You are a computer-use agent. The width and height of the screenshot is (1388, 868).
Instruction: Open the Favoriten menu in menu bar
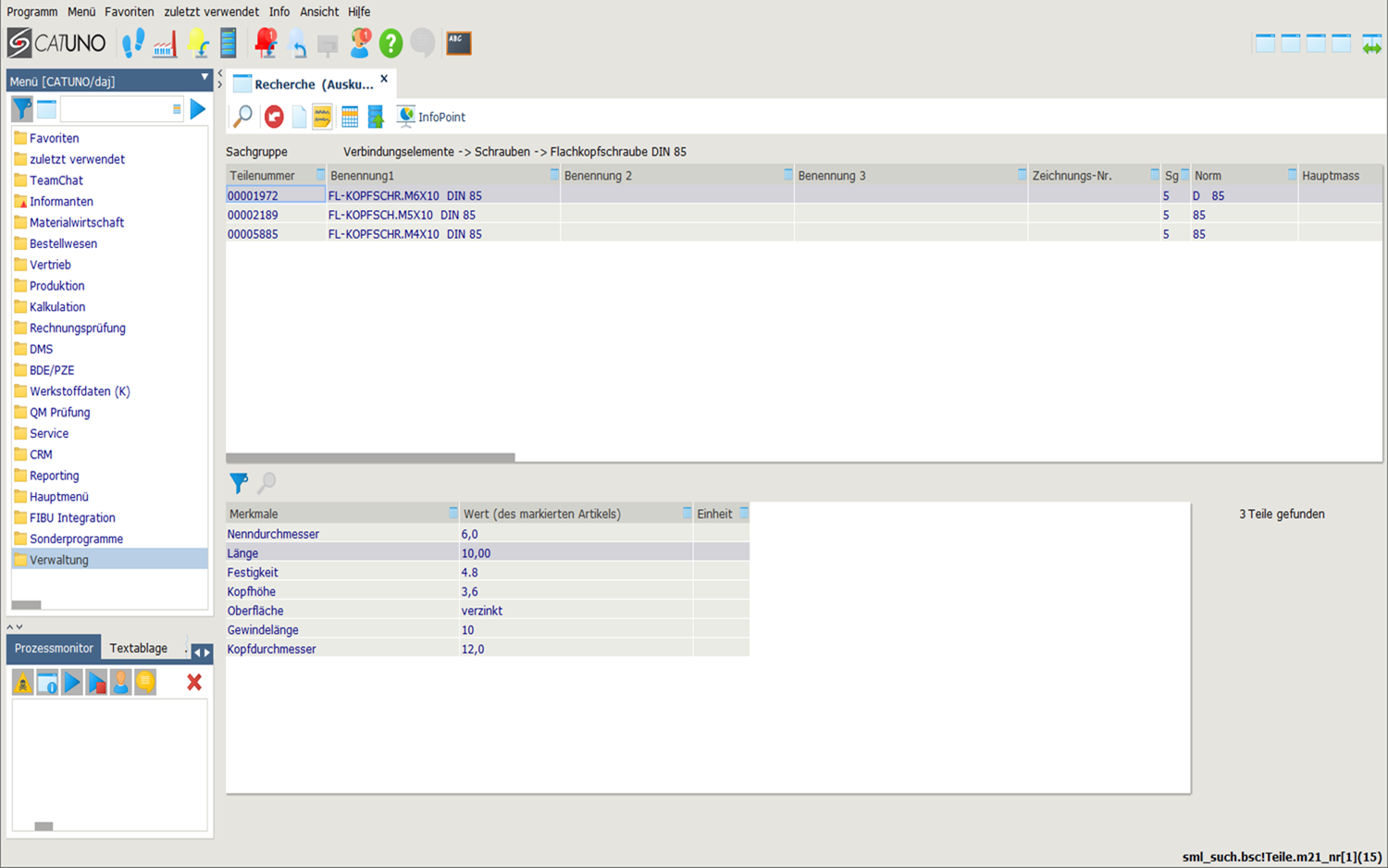[x=129, y=12]
